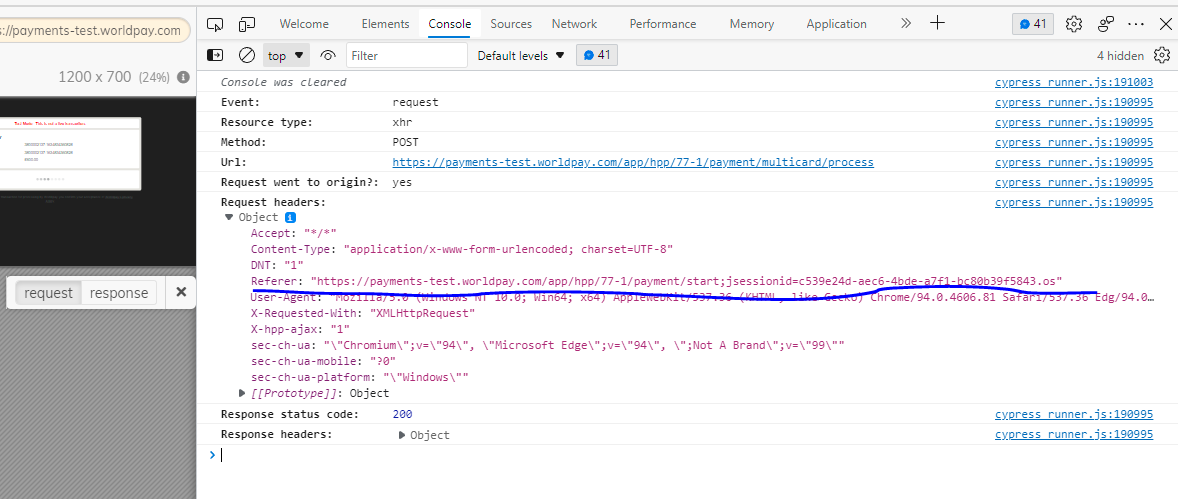Click the Content-Type header line
Screen dimensions: 1178x499
click(462, 249)
